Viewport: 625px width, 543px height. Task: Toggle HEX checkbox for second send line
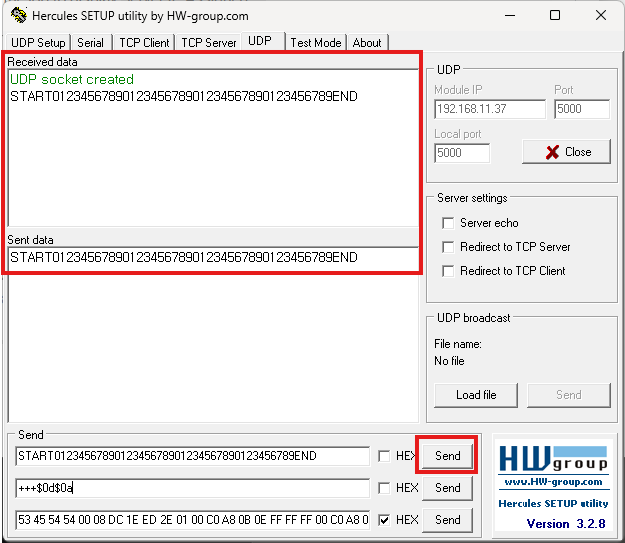[x=385, y=488]
